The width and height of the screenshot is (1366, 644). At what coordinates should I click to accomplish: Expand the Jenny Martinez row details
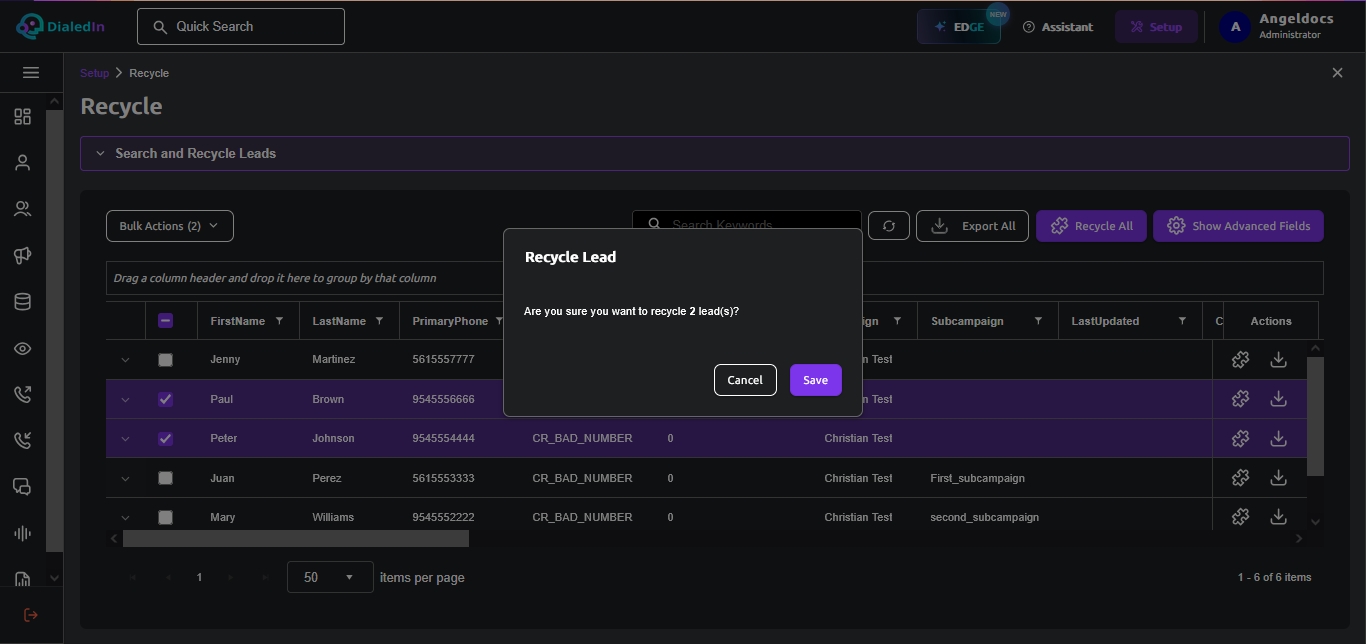click(x=126, y=360)
